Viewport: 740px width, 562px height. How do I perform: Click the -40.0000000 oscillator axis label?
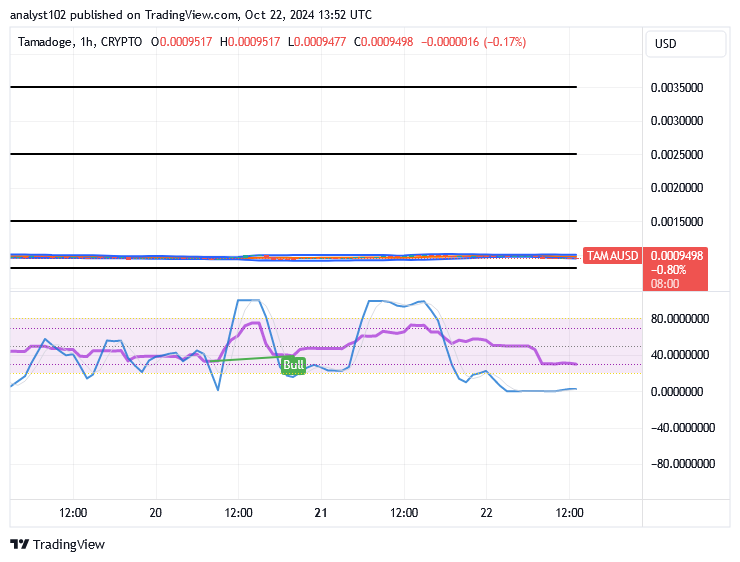coord(681,428)
